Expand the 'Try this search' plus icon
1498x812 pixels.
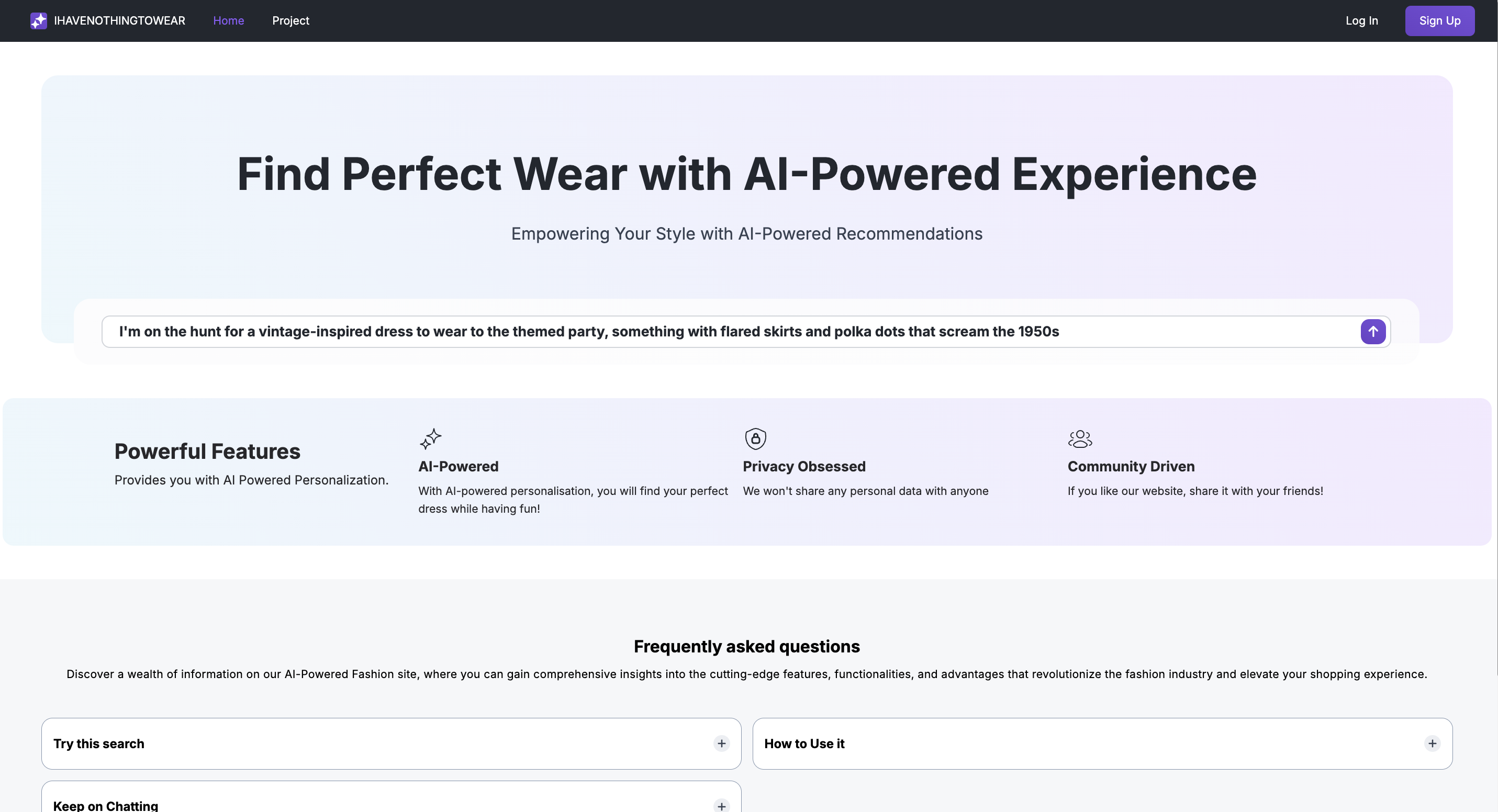721,743
